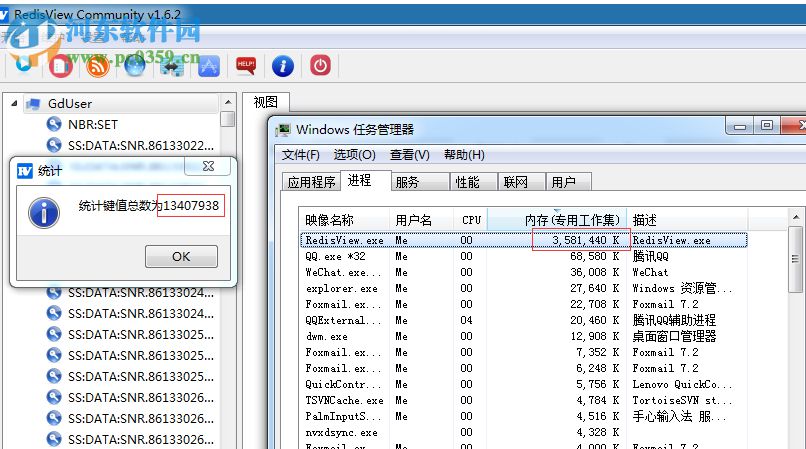Screen dimensions: 806x449
Task: Click the TortoiseSVN st... description cell
Action: [x=682, y=400]
